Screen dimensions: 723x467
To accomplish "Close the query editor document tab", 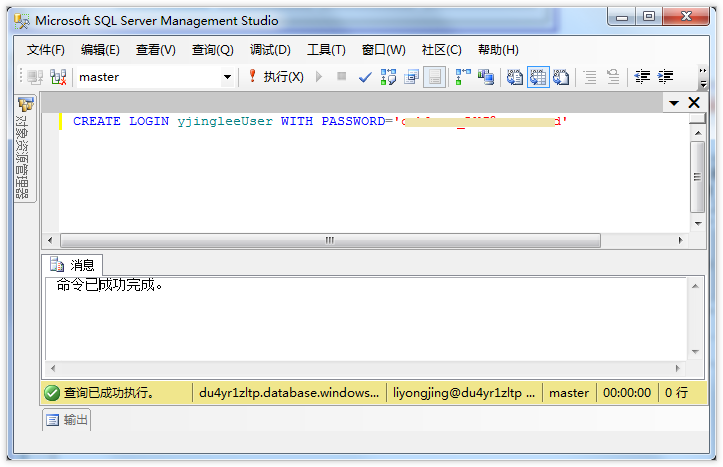I will 694,103.
